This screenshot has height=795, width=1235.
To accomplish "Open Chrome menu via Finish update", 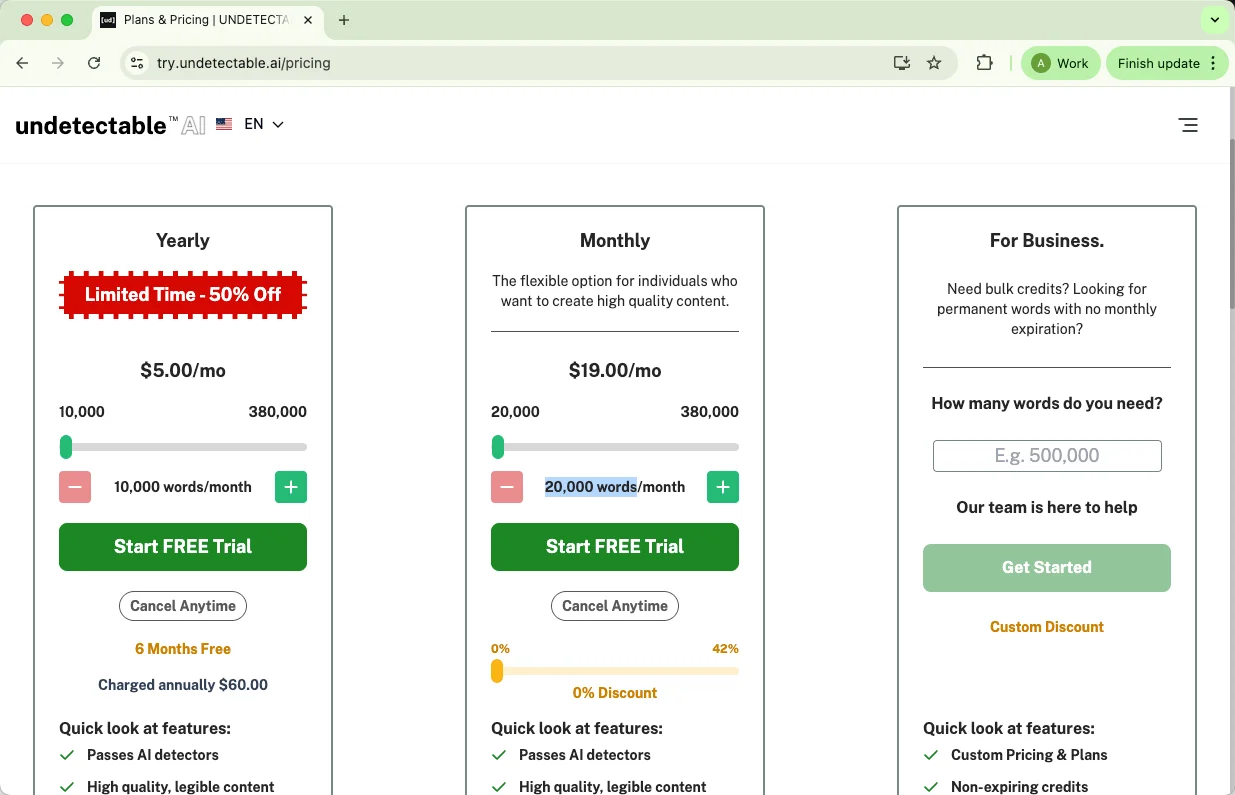I will click(x=1167, y=63).
